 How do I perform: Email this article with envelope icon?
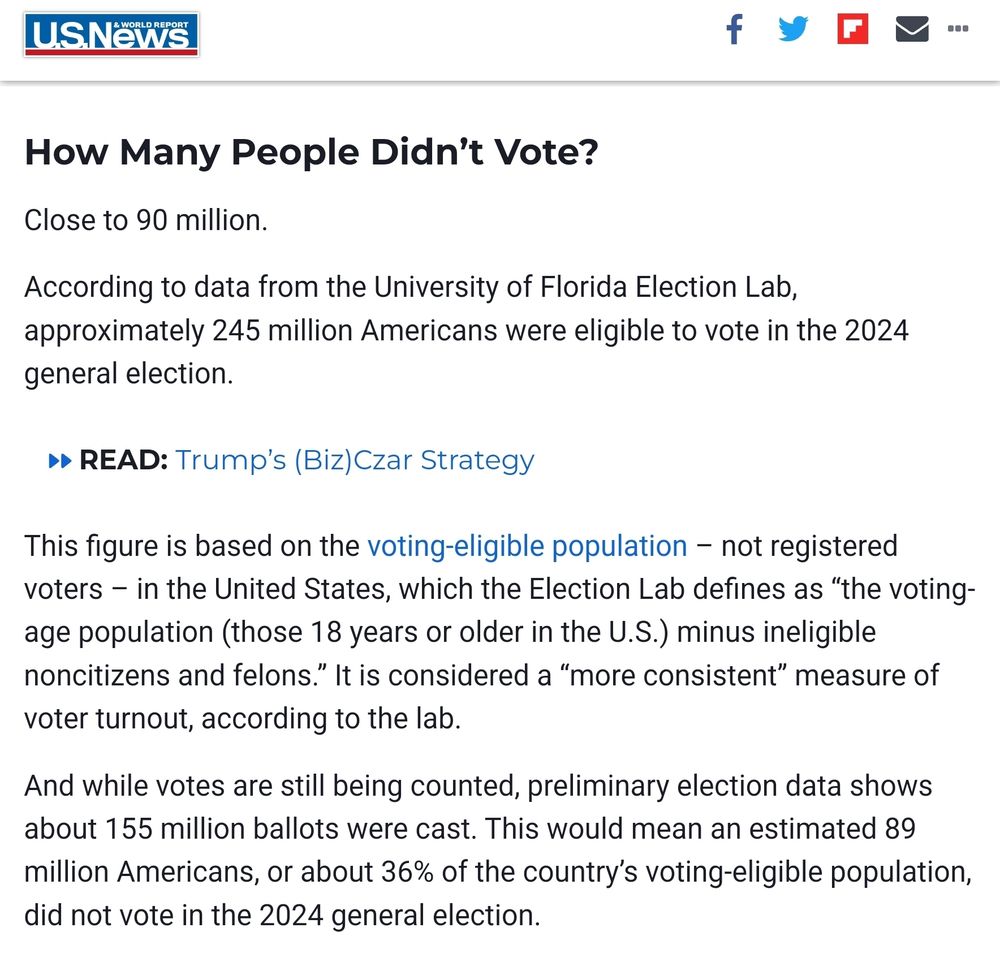[912, 29]
